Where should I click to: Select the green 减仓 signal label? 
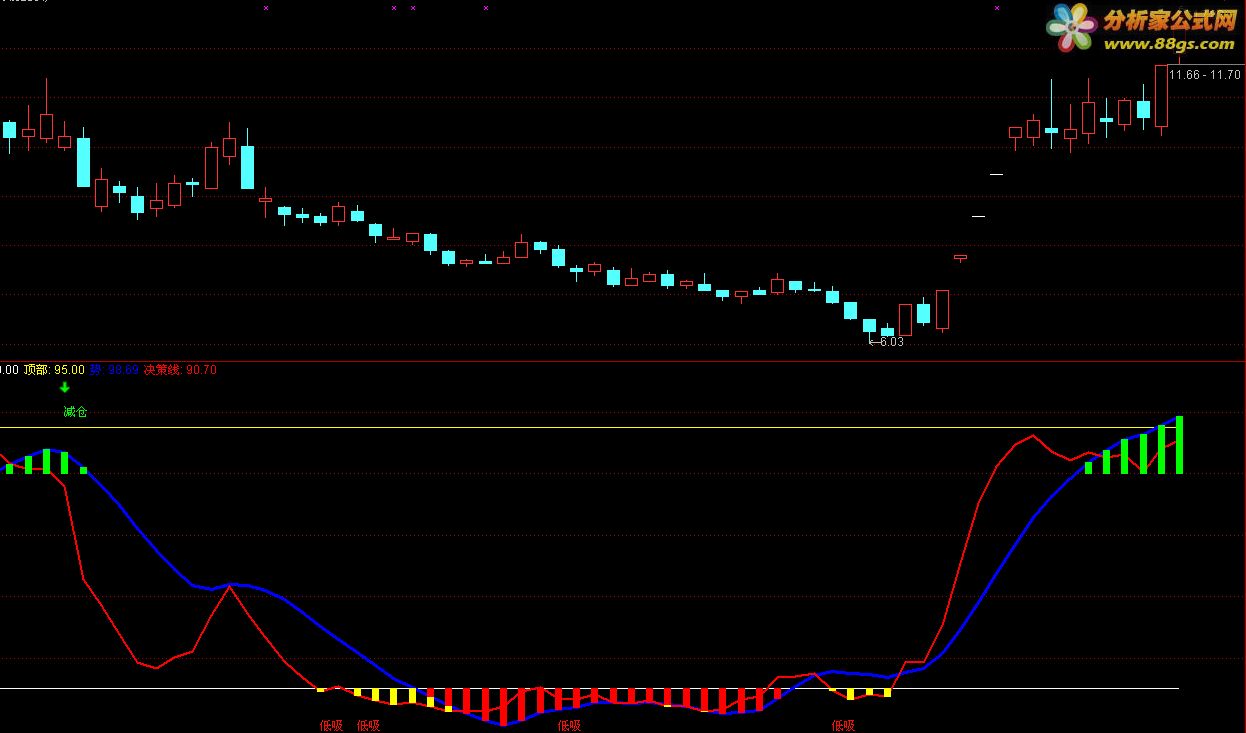pos(75,411)
